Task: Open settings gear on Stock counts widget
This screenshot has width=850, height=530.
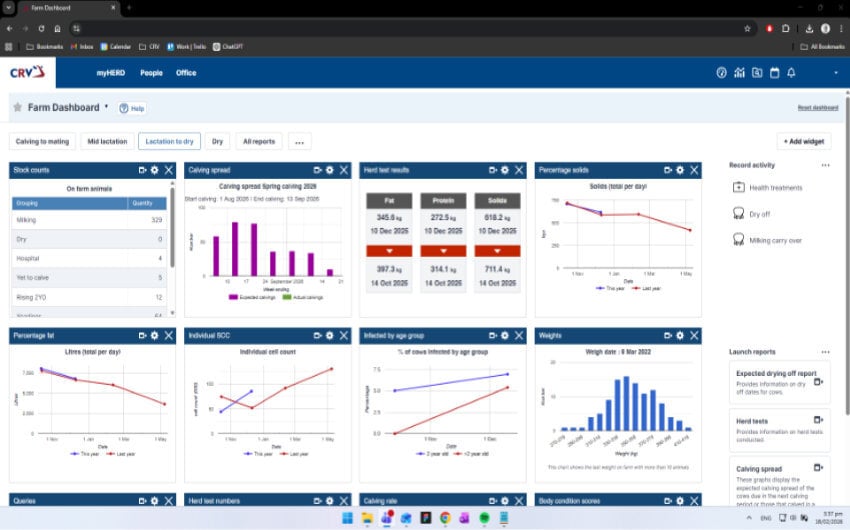Action: tap(154, 171)
